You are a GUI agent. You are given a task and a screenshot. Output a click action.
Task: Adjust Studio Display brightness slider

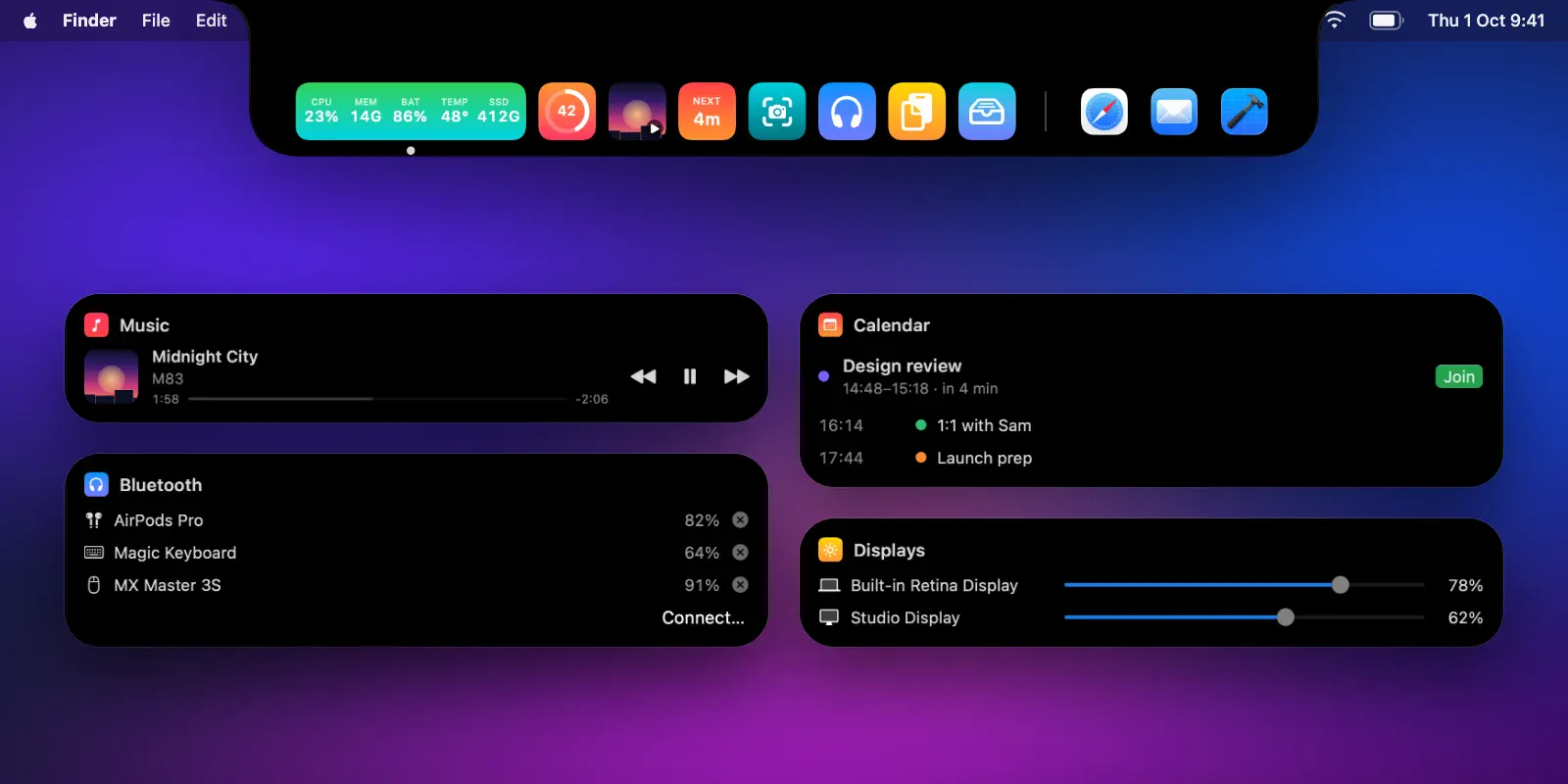pos(1244,617)
